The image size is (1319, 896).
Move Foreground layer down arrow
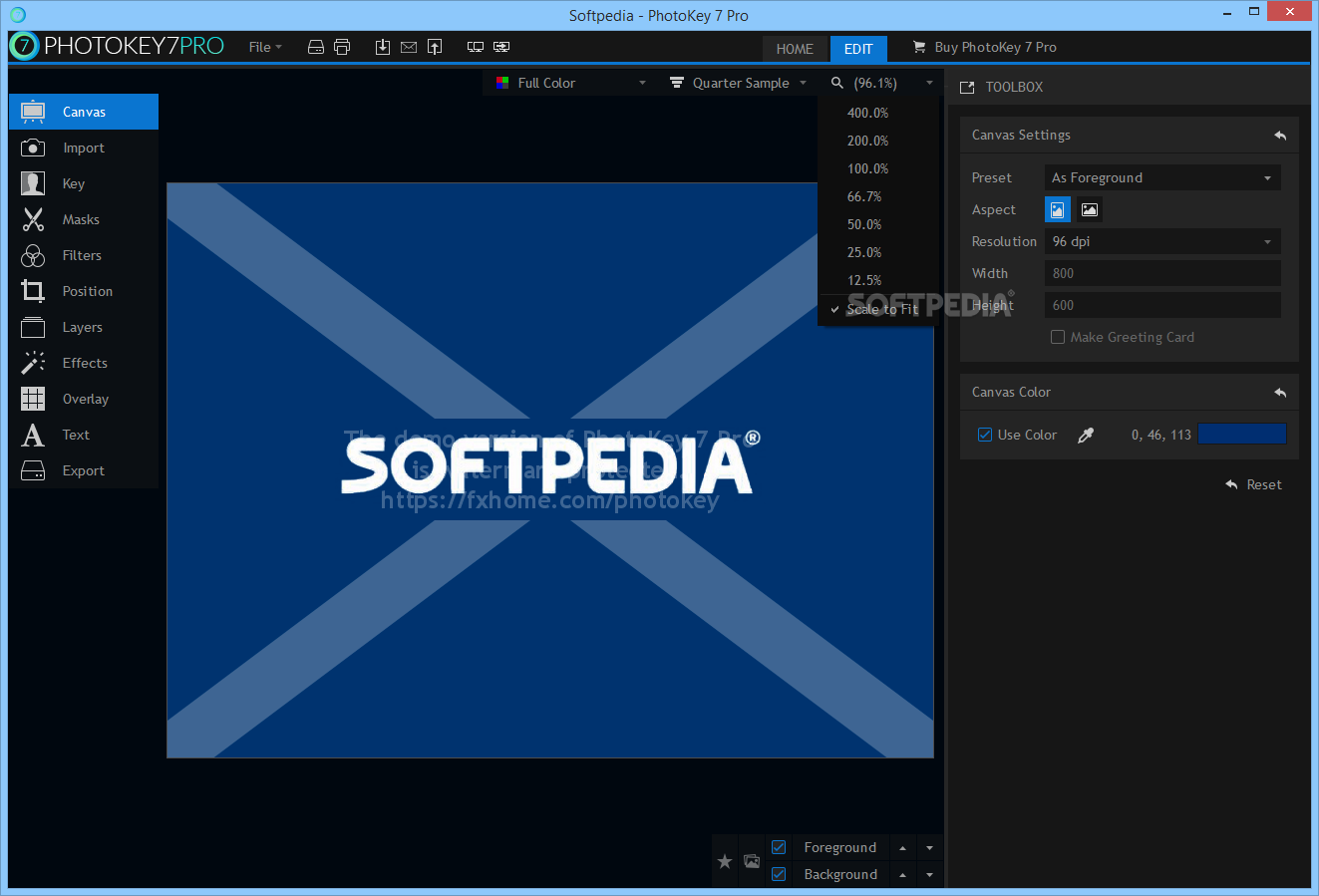(929, 848)
